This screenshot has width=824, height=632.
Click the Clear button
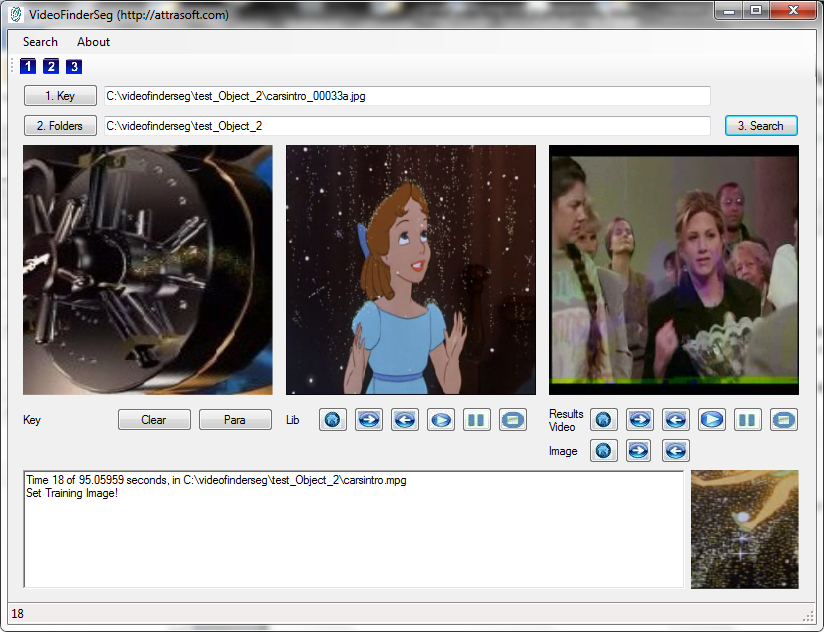coord(154,420)
